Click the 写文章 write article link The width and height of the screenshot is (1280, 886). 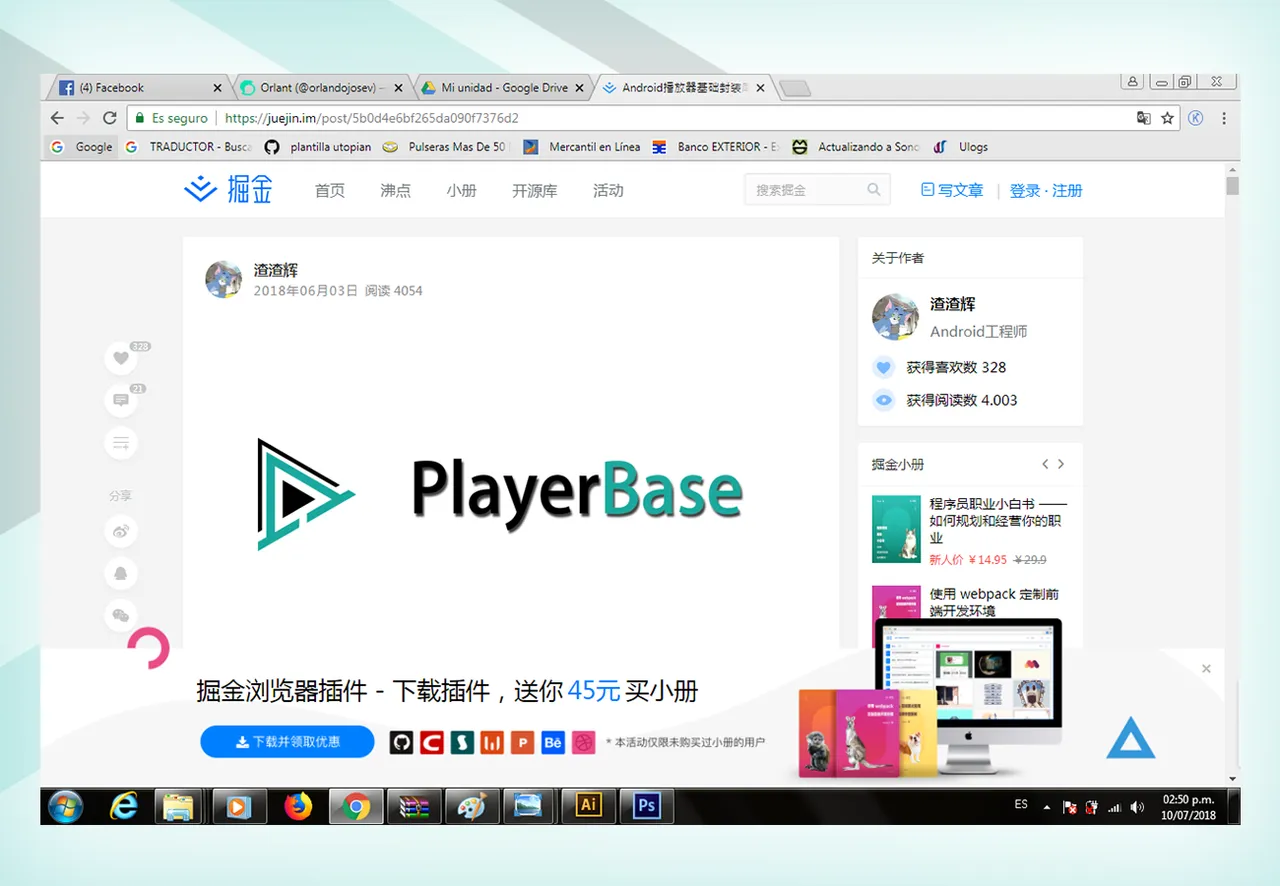(x=952, y=190)
